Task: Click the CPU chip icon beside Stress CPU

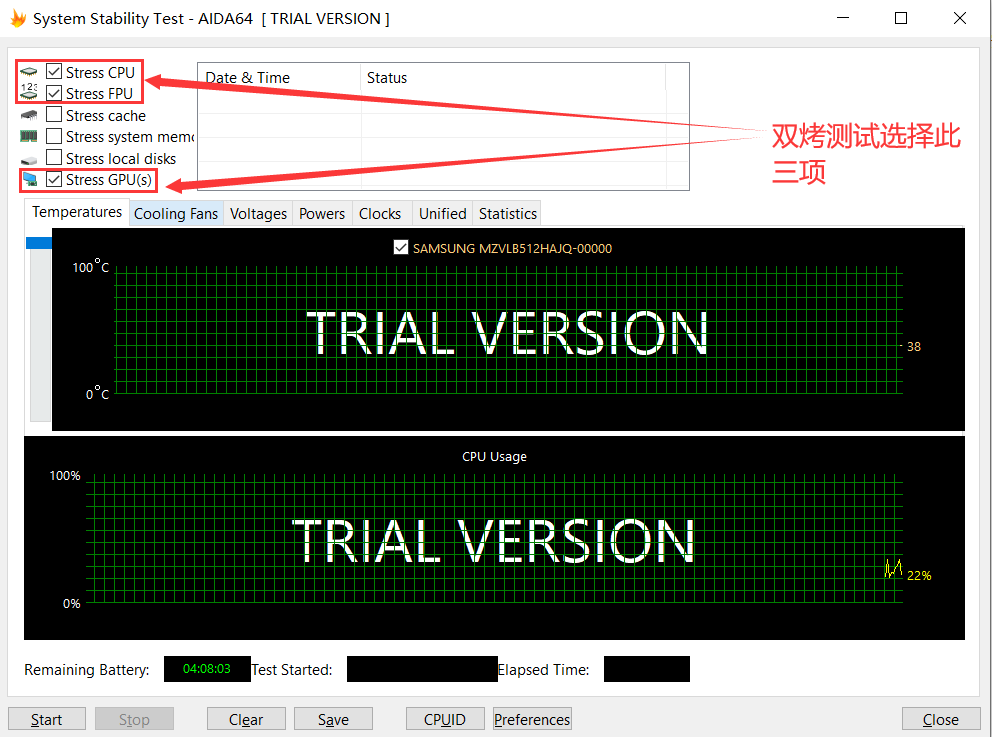Action: pos(28,71)
